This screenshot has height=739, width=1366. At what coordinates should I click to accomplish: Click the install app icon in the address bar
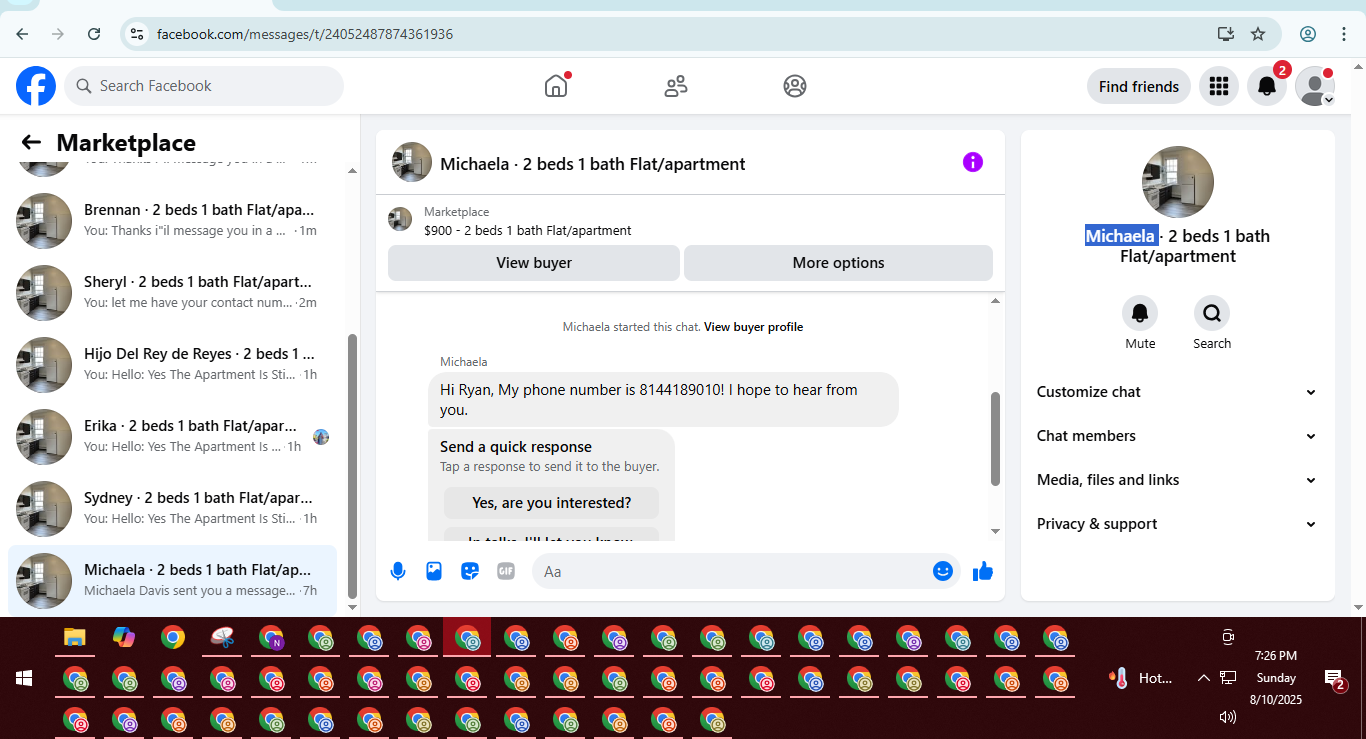pos(1226,34)
